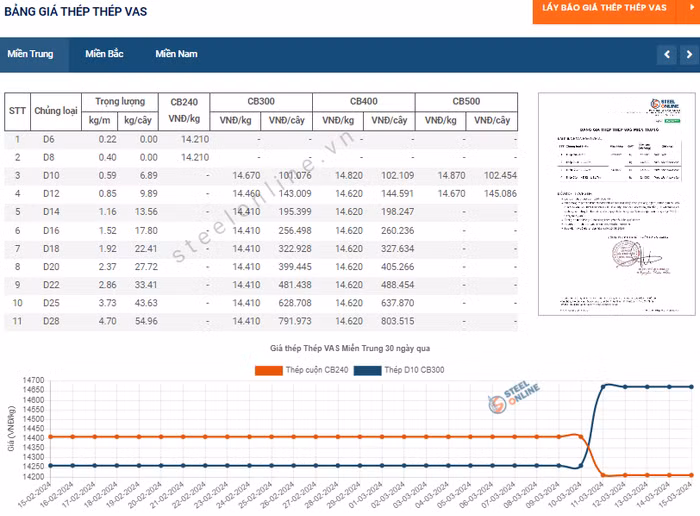
Task: Click the 14.870 CB500 price
Action: pyautogui.click(x=451, y=176)
